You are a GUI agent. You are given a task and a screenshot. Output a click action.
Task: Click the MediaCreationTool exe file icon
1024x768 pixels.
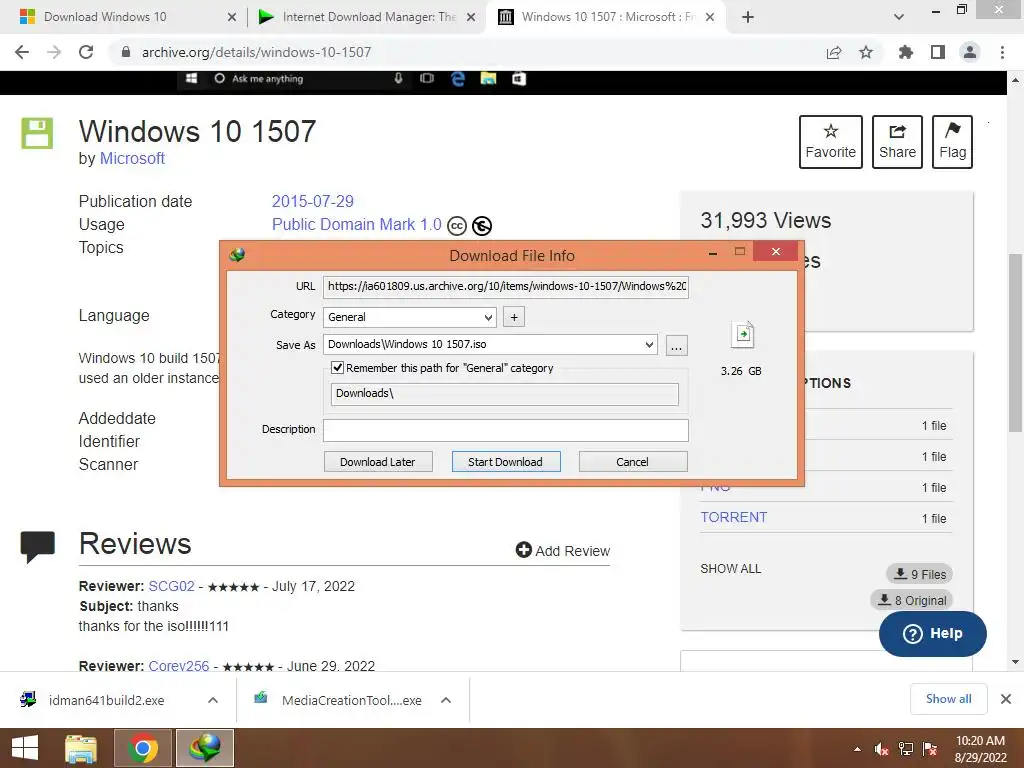pos(261,698)
